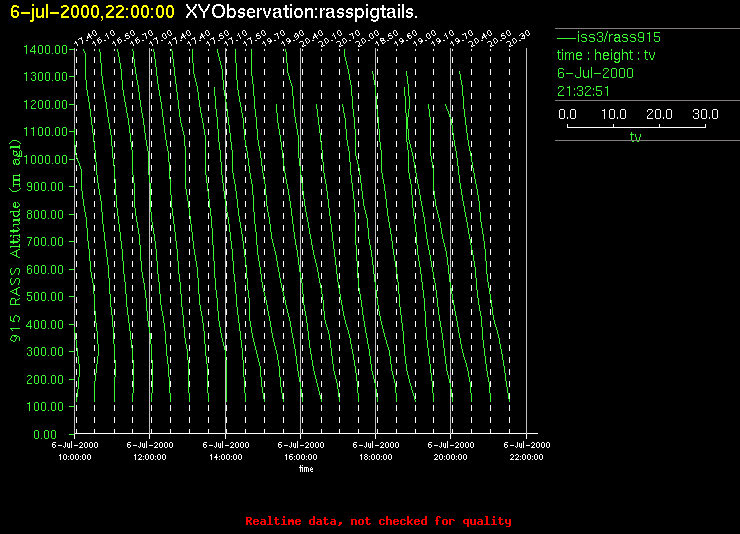Click the profile label '20.10' above the plot
This screenshot has width=740, height=534.
[x=331, y=38]
